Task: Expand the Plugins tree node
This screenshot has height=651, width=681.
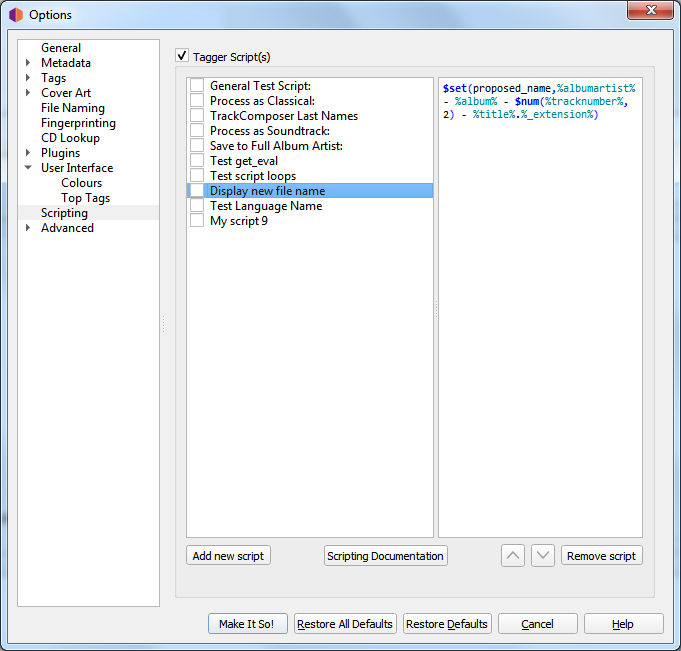Action: 28,153
